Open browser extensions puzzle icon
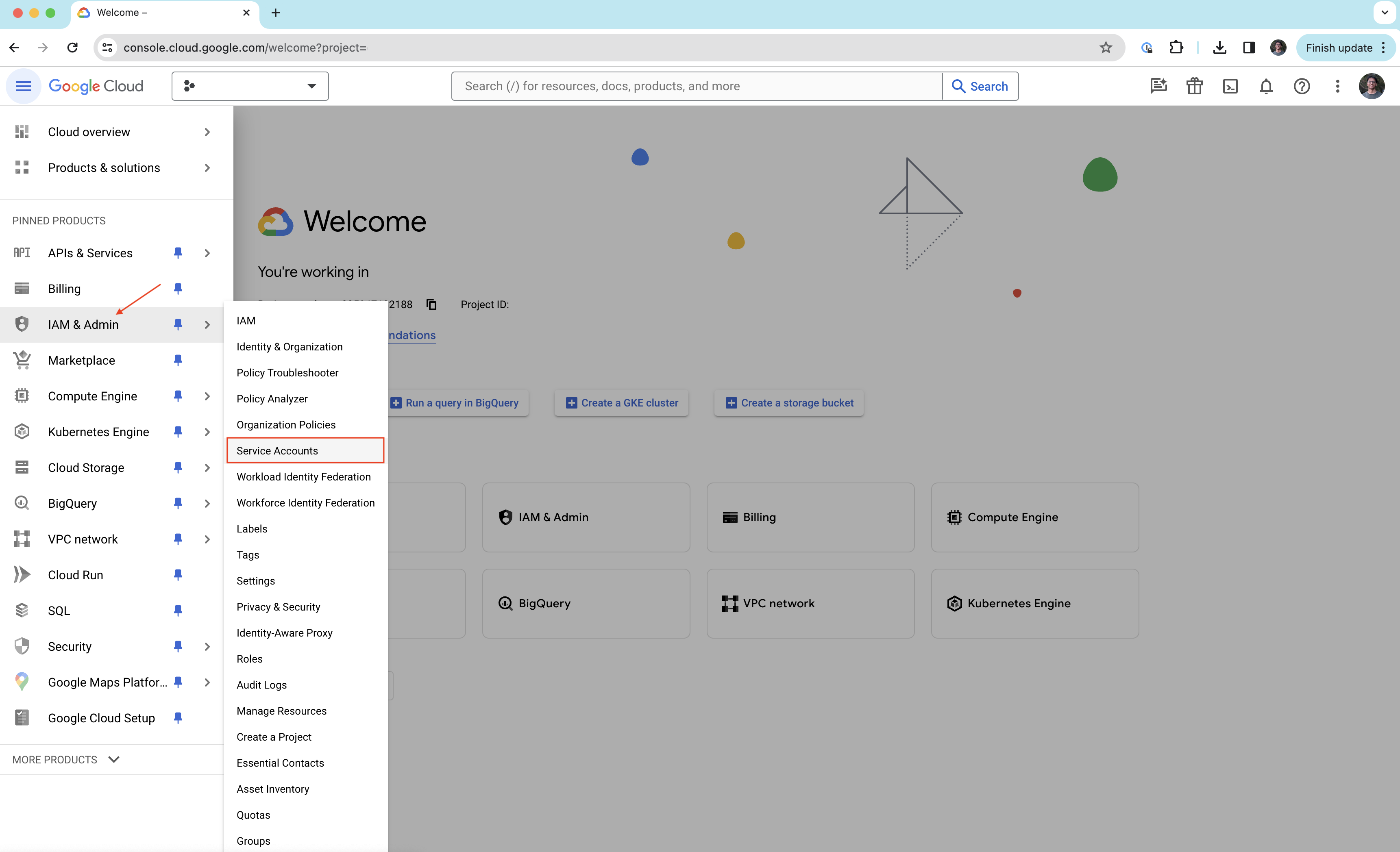This screenshot has height=852, width=1400. (1176, 48)
